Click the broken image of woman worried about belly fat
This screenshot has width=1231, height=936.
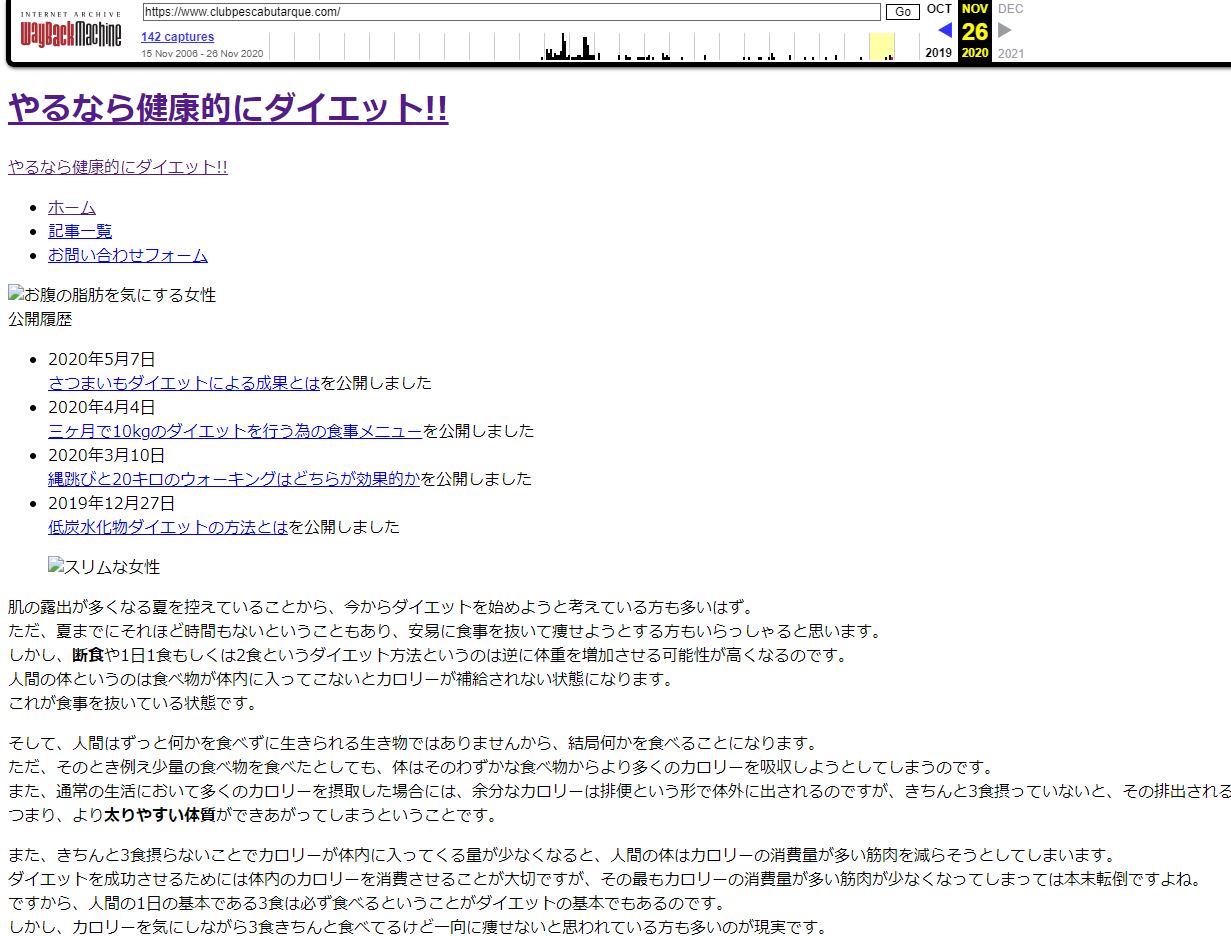click(112, 295)
